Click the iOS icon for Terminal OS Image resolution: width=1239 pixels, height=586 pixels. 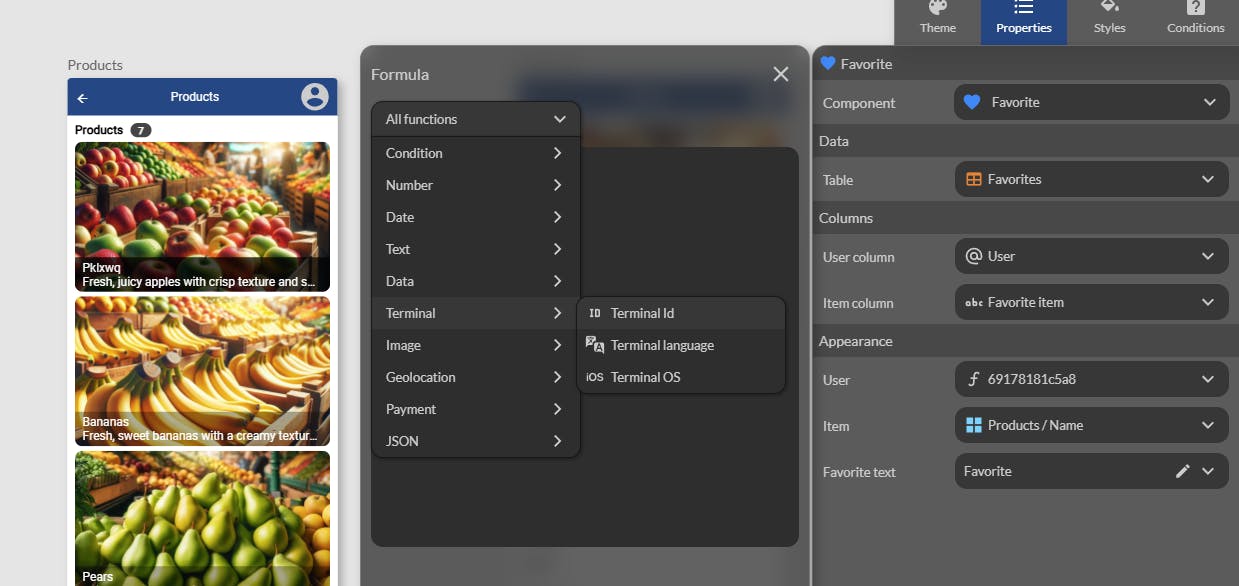point(595,377)
